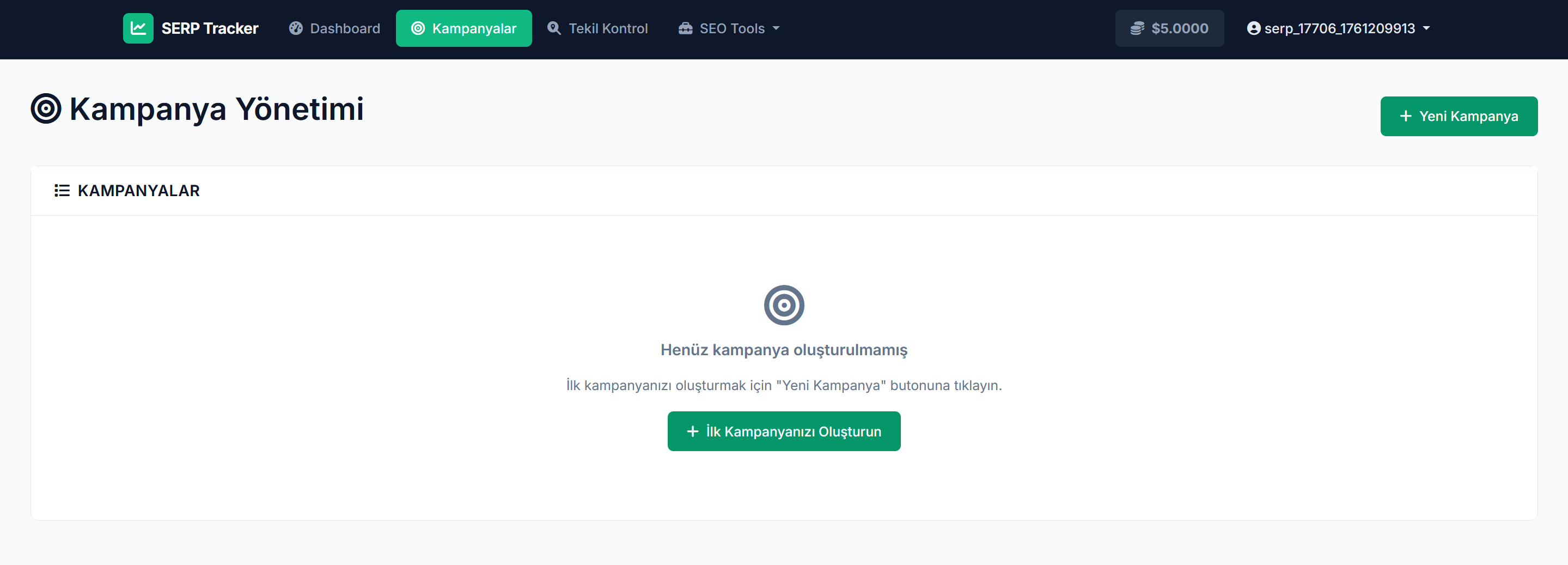Viewport: 1568px width, 565px height.
Task: Open the Tekil Kontrol page
Action: 597,29
